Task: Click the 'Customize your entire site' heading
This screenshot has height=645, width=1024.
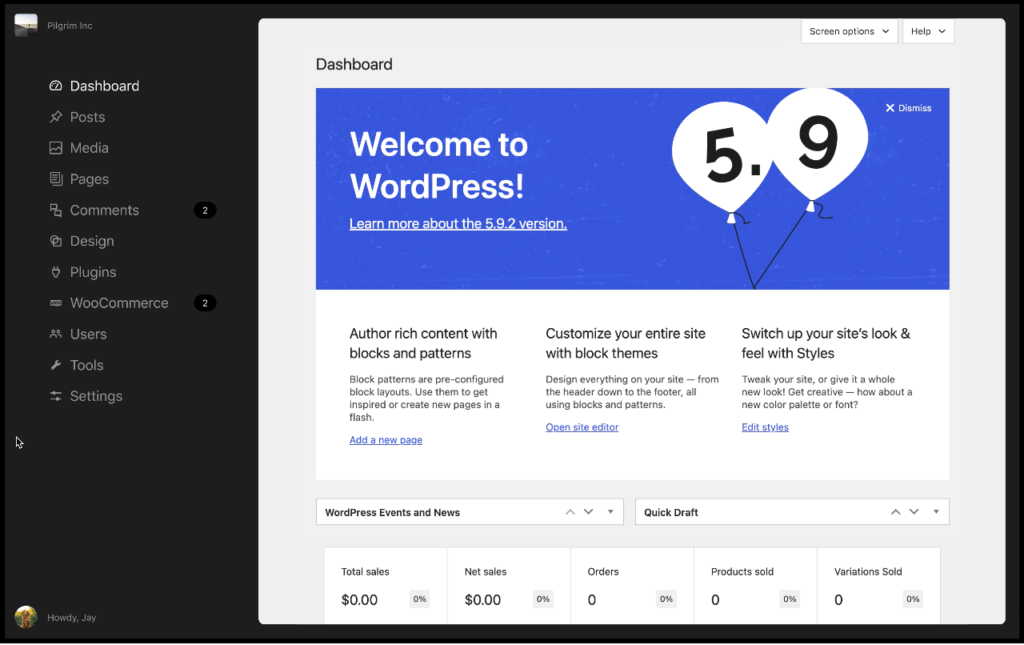Action: [x=626, y=343]
